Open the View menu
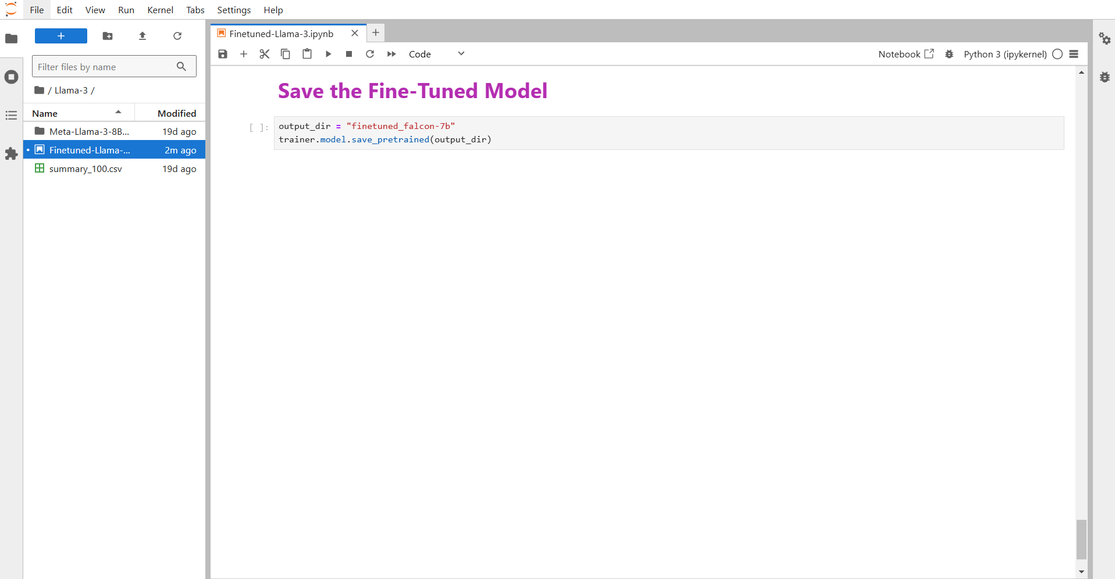Image resolution: width=1115 pixels, height=579 pixels. [95, 10]
